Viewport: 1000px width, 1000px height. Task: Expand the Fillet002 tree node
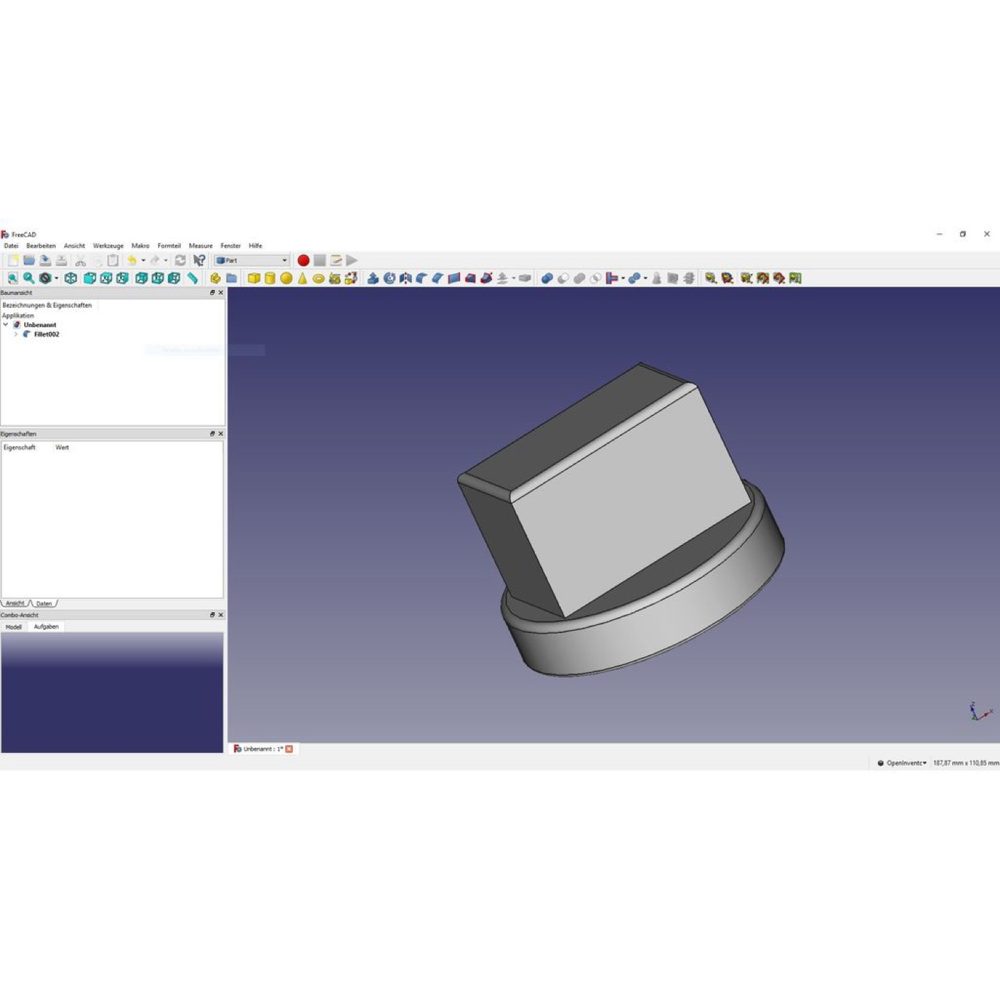tap(16, 334)
